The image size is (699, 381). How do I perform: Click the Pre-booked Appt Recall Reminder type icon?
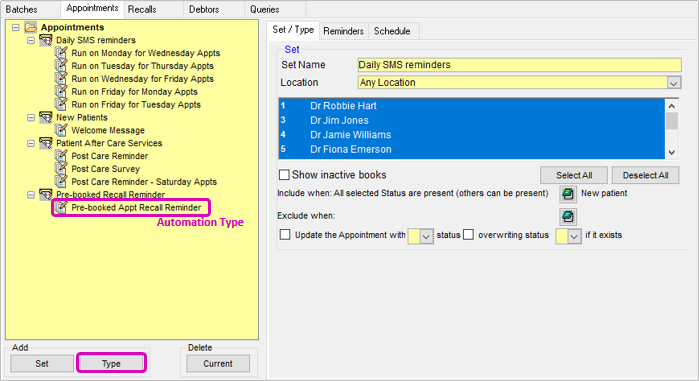tap(61, 208)
